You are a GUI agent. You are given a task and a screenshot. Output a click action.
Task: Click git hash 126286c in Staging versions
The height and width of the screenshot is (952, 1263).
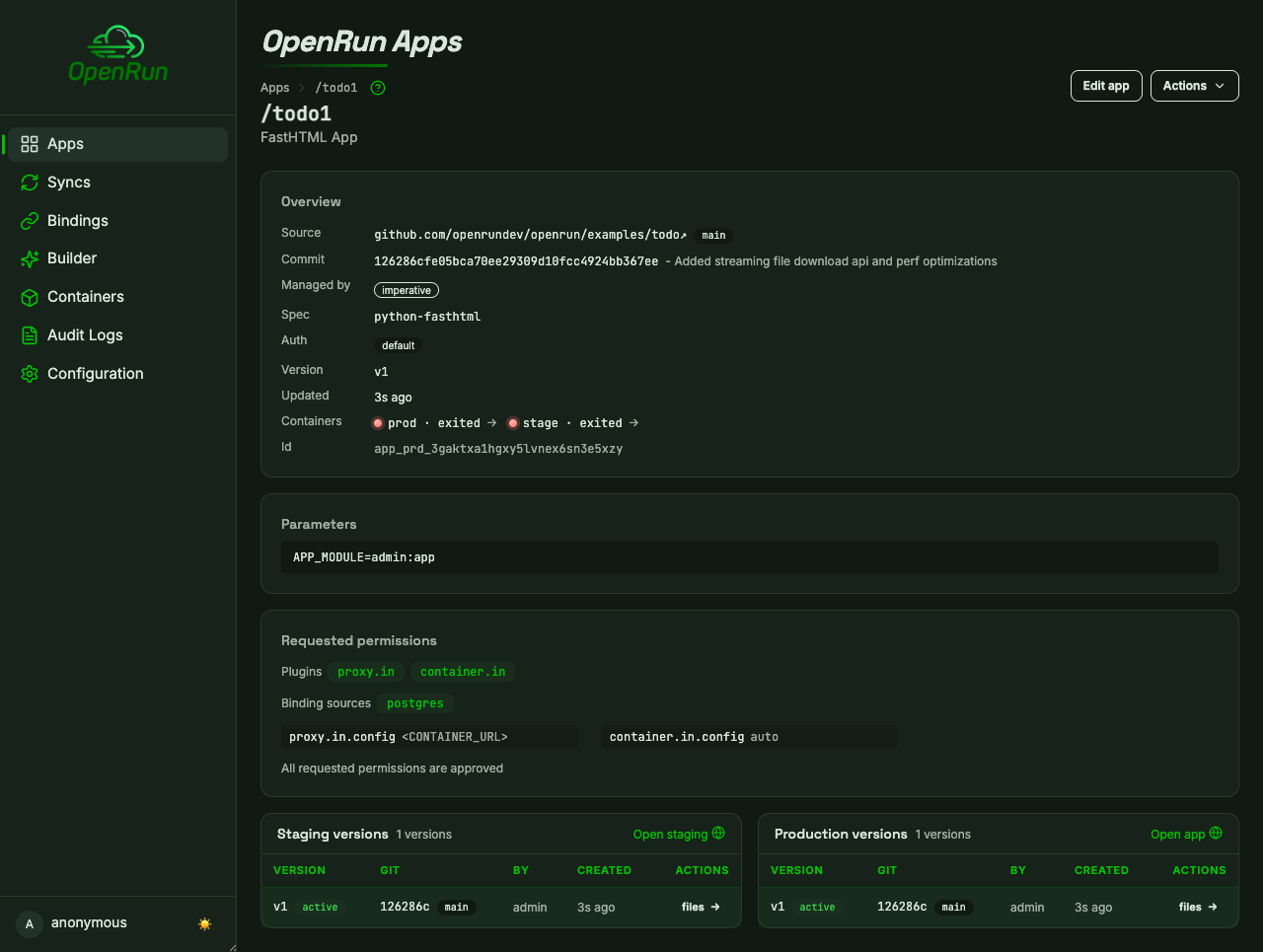click(x=405, y=907)
